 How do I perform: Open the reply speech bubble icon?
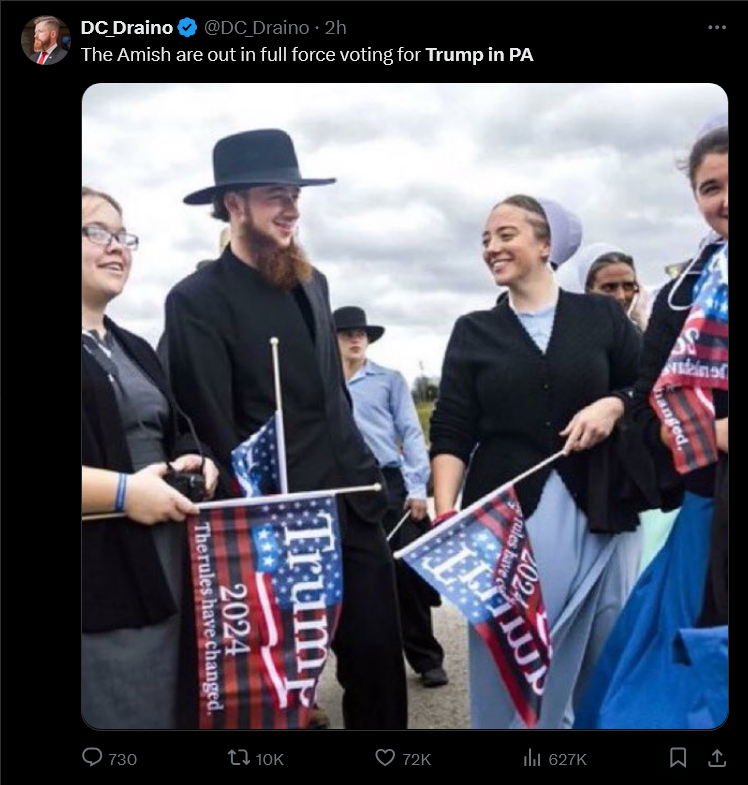[x=92, y=757]
